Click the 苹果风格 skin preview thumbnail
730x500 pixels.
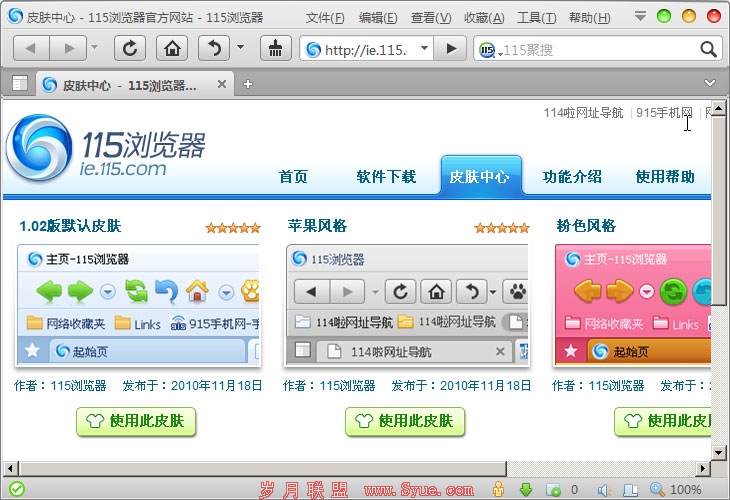pos(408,305)
